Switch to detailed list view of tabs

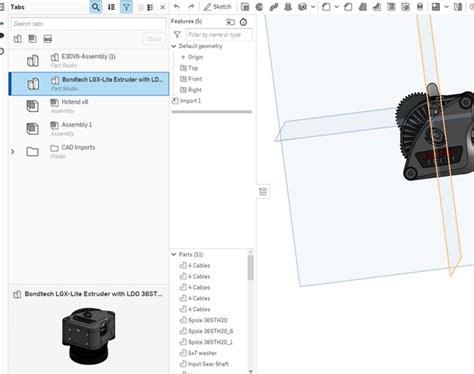coord(150,7)
